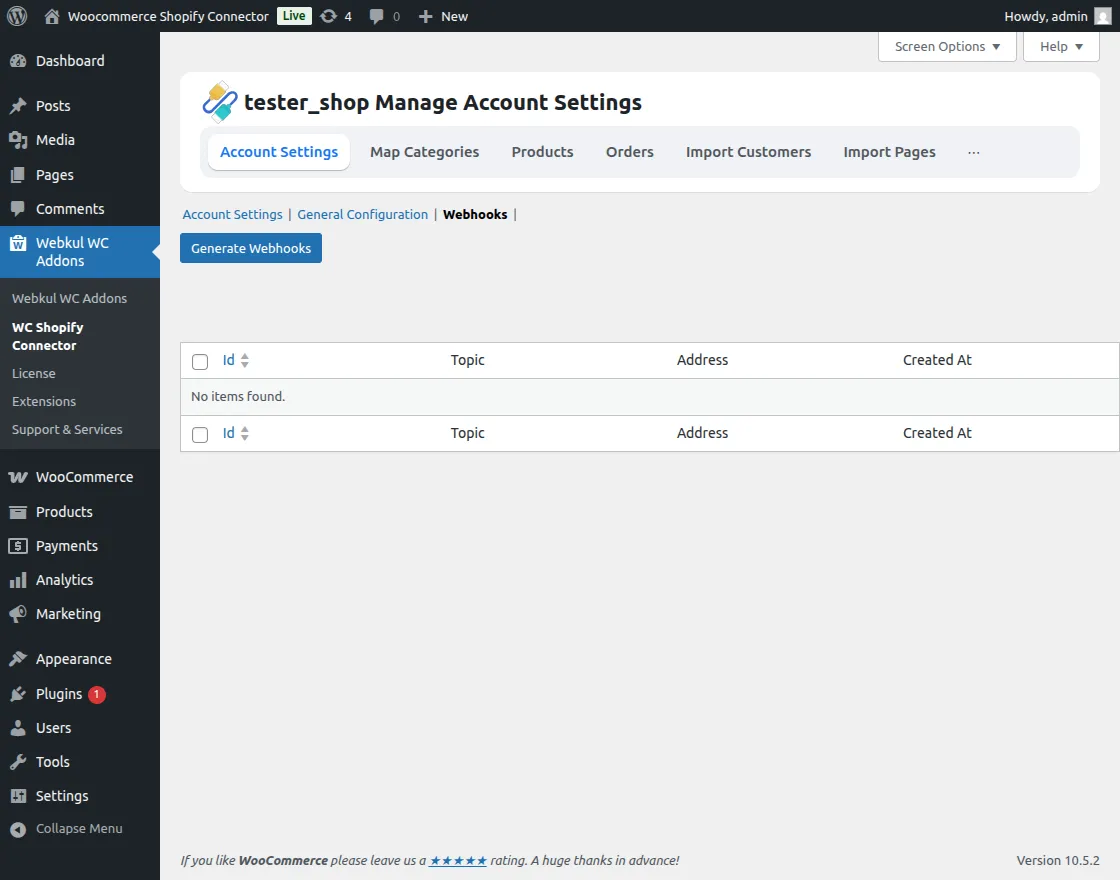Check the select-all checkbox in table footer
This screenshot has height=880, width=1120.
click(199, 434)
